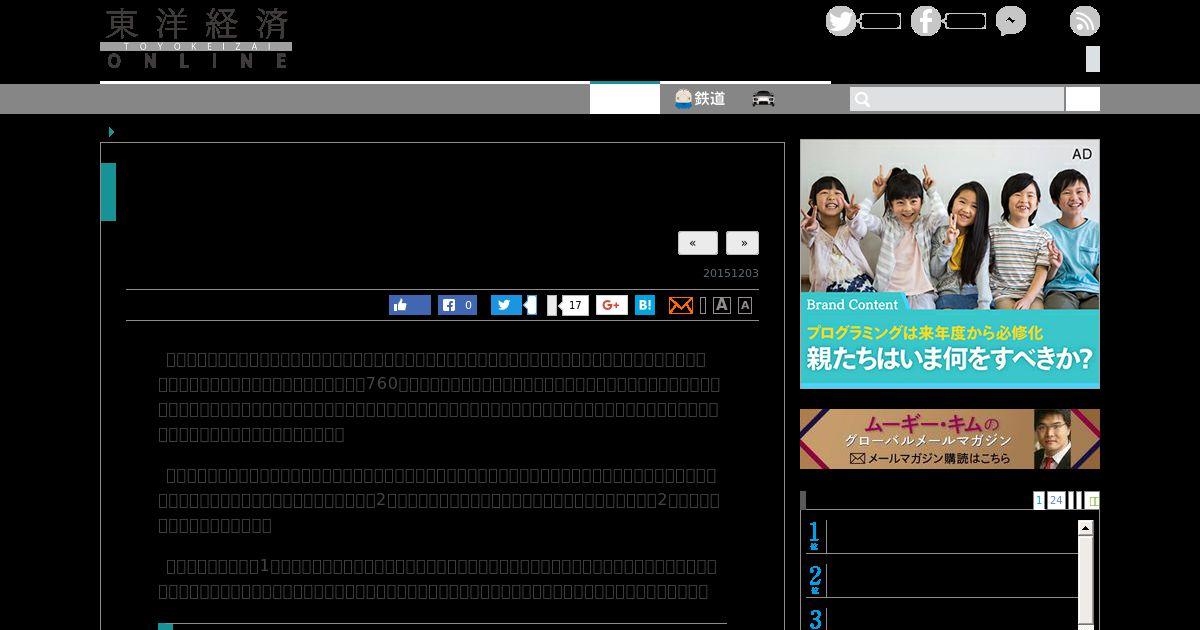Open the kids programming ad banner
This screenshot has width=1200, height=630.
coord(950,264)
